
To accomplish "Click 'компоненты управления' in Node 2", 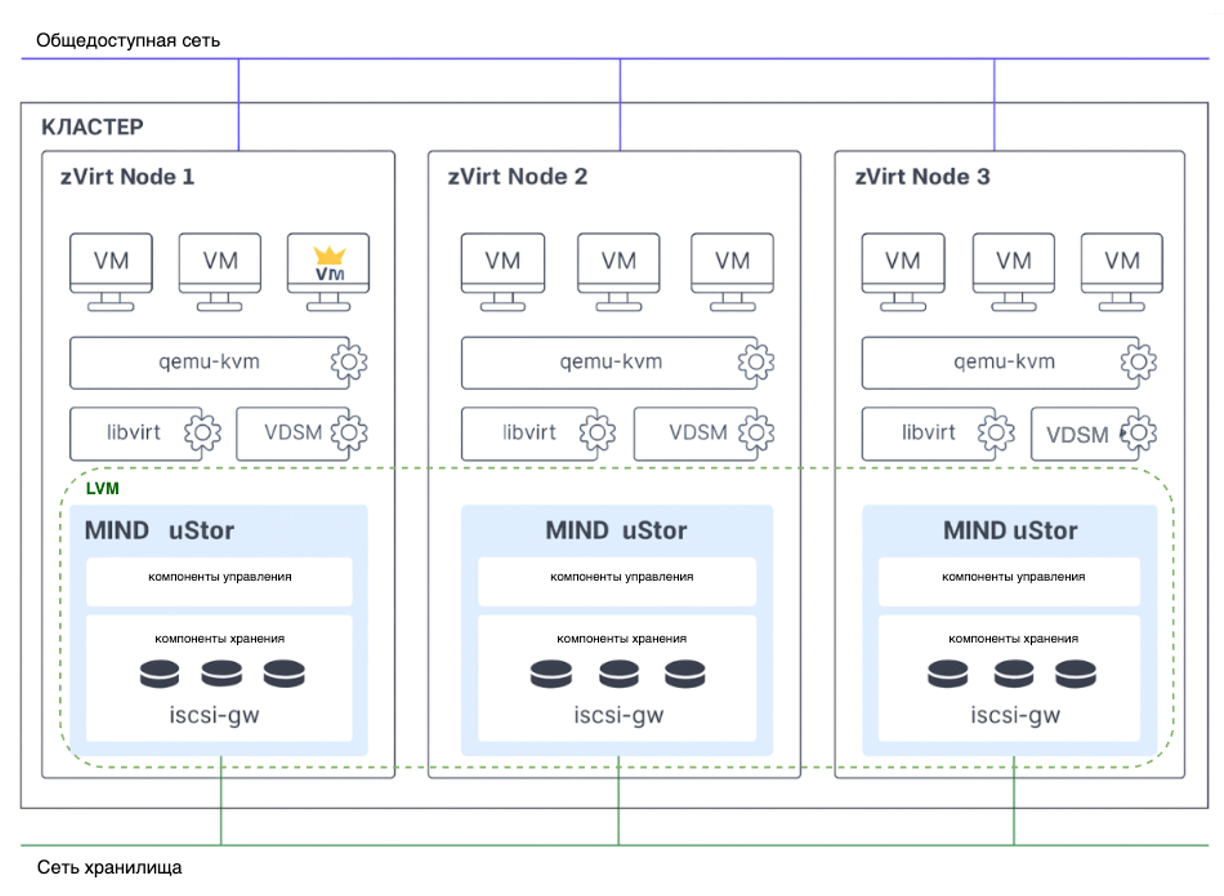I will click(x=621, y=577).
